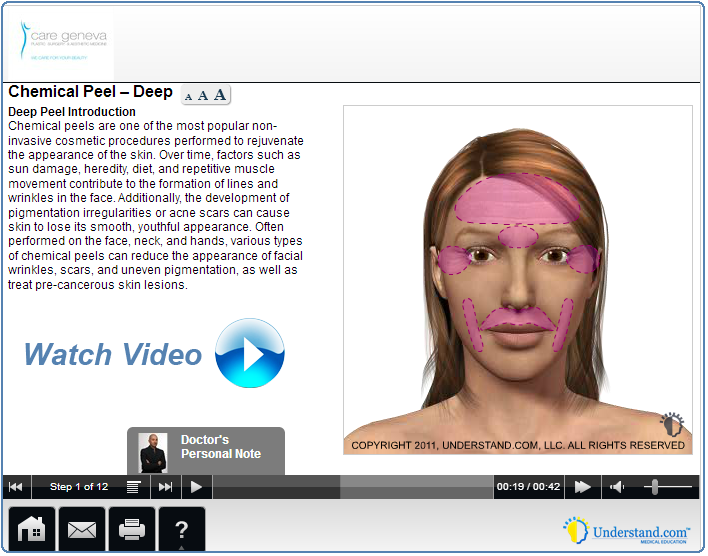Go back to the previous step
This screenshot has height=556, width=708.
tap(16, 487)
